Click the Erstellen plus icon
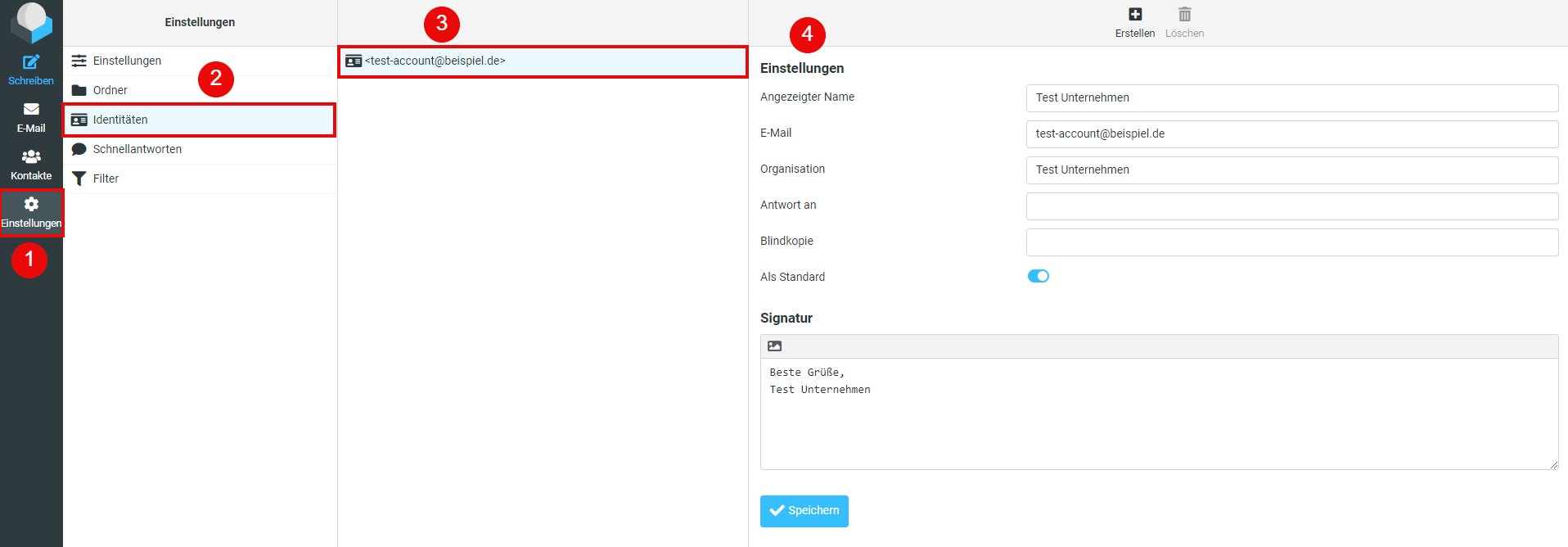The width and height of the screenshot is (1568, 547). coord(1134,15)
